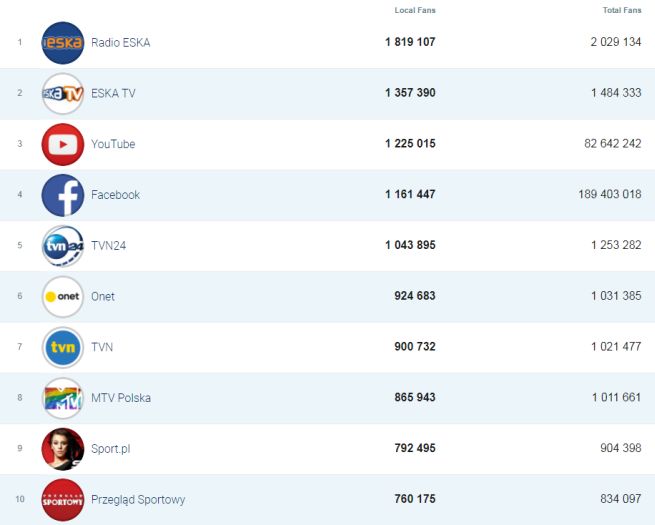Open the YouTube name link
Viewport: 655px width, 525px height.
(x=113, y=145)
